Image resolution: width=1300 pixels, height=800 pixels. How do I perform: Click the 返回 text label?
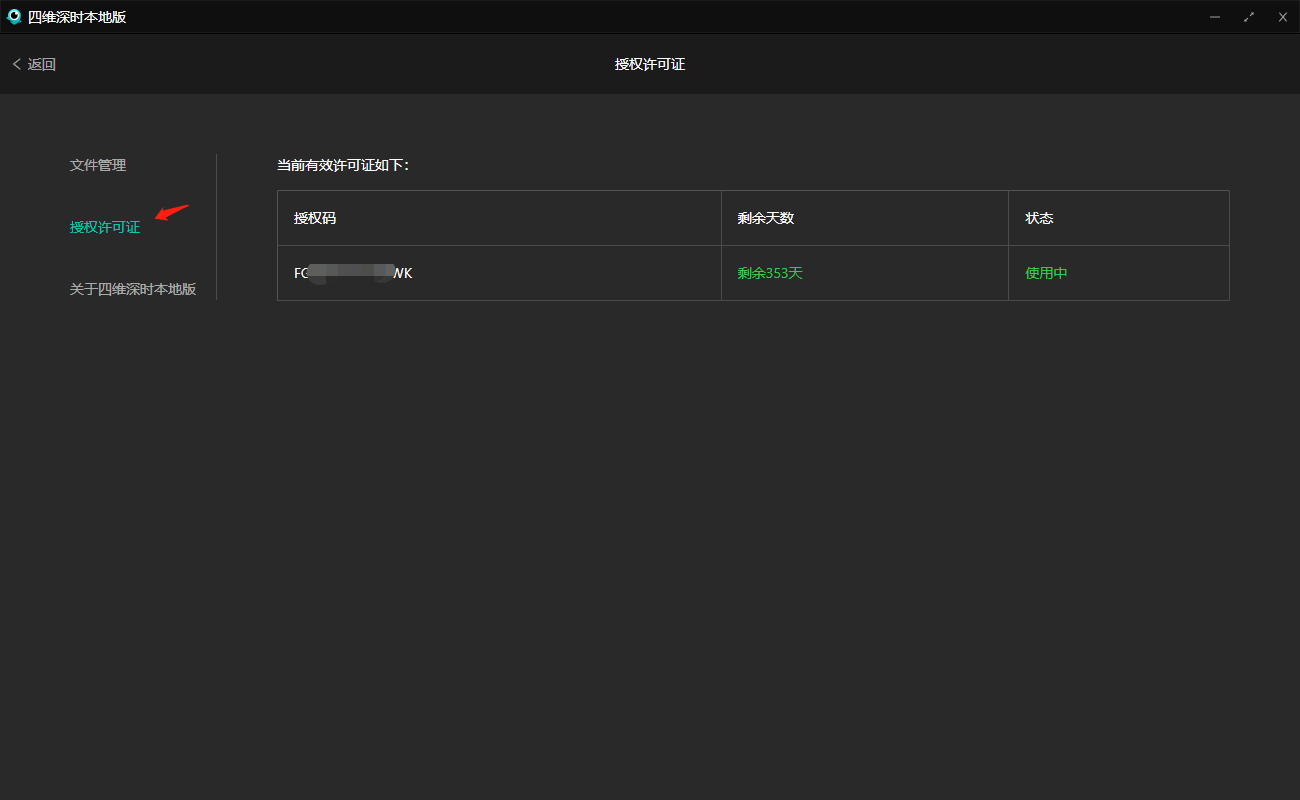[x=42, y=64]
